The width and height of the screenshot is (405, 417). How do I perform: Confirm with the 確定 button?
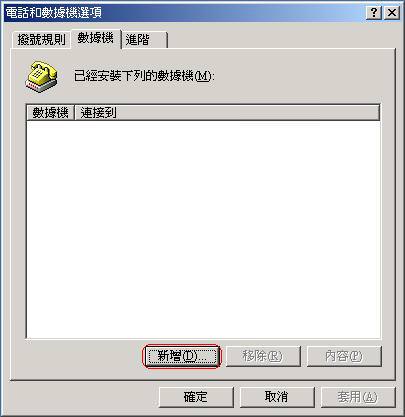coord(196,397)
